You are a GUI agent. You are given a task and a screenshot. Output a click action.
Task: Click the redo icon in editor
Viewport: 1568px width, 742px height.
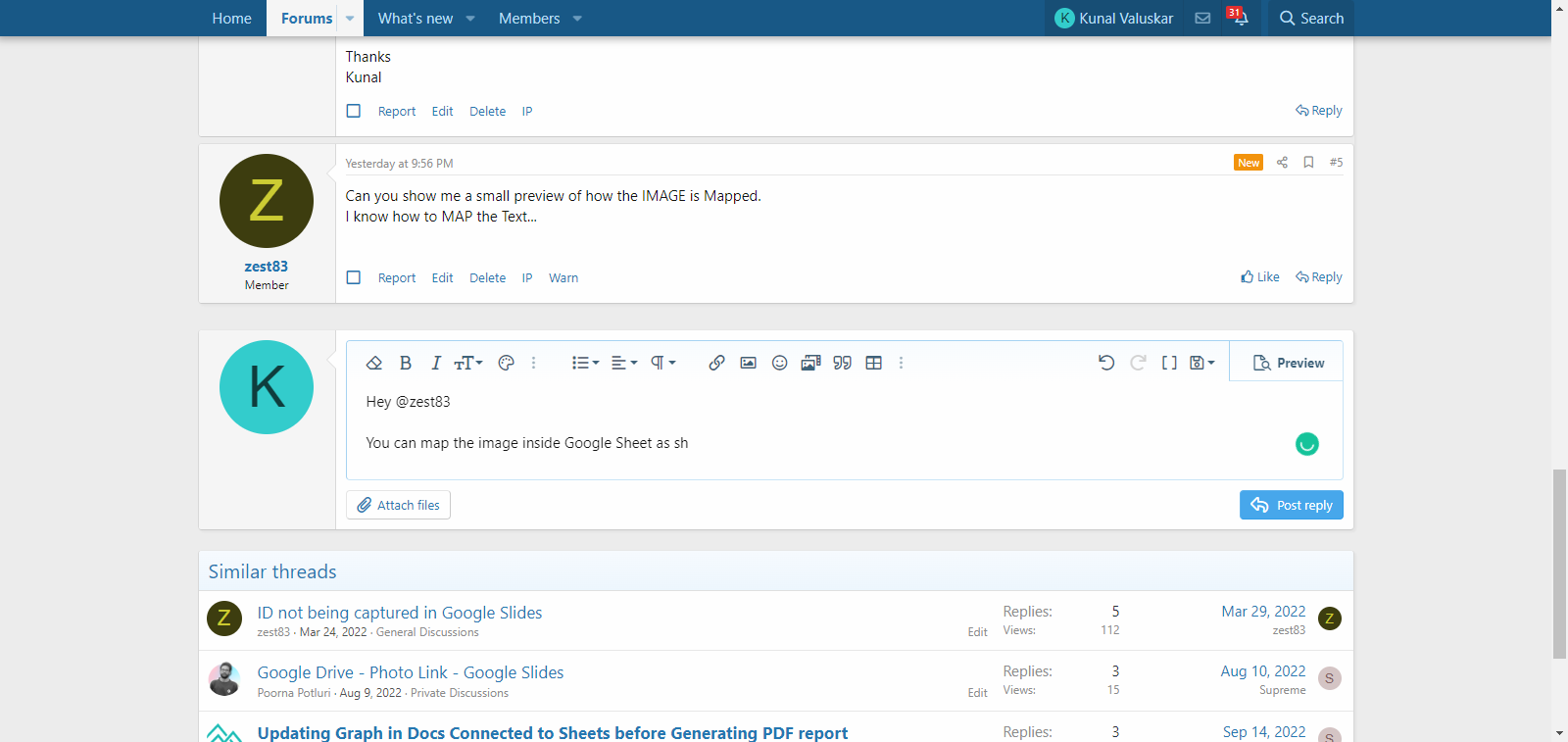(x=1138, y=363)
